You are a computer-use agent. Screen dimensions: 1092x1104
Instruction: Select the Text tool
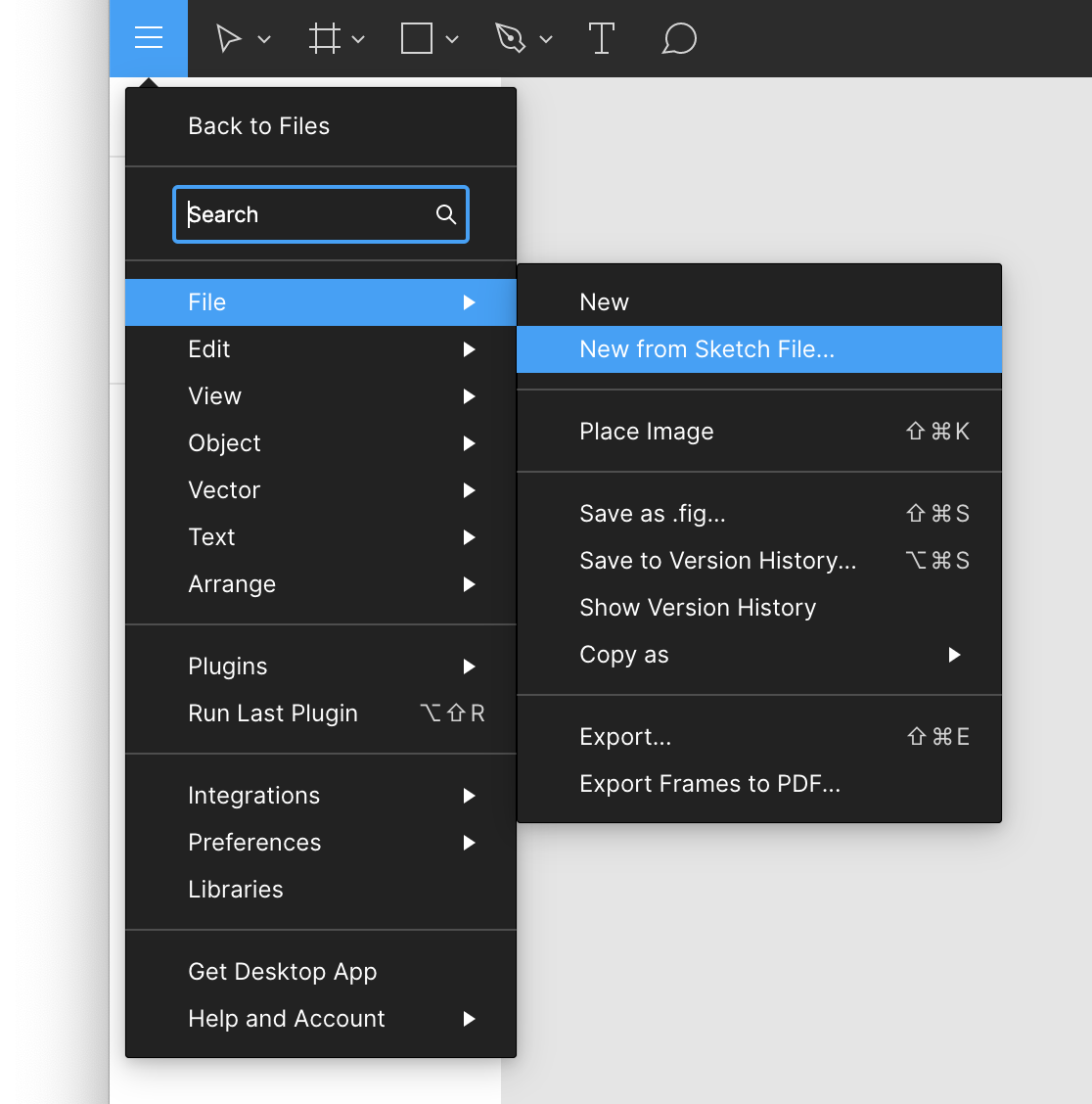point(602,38)
